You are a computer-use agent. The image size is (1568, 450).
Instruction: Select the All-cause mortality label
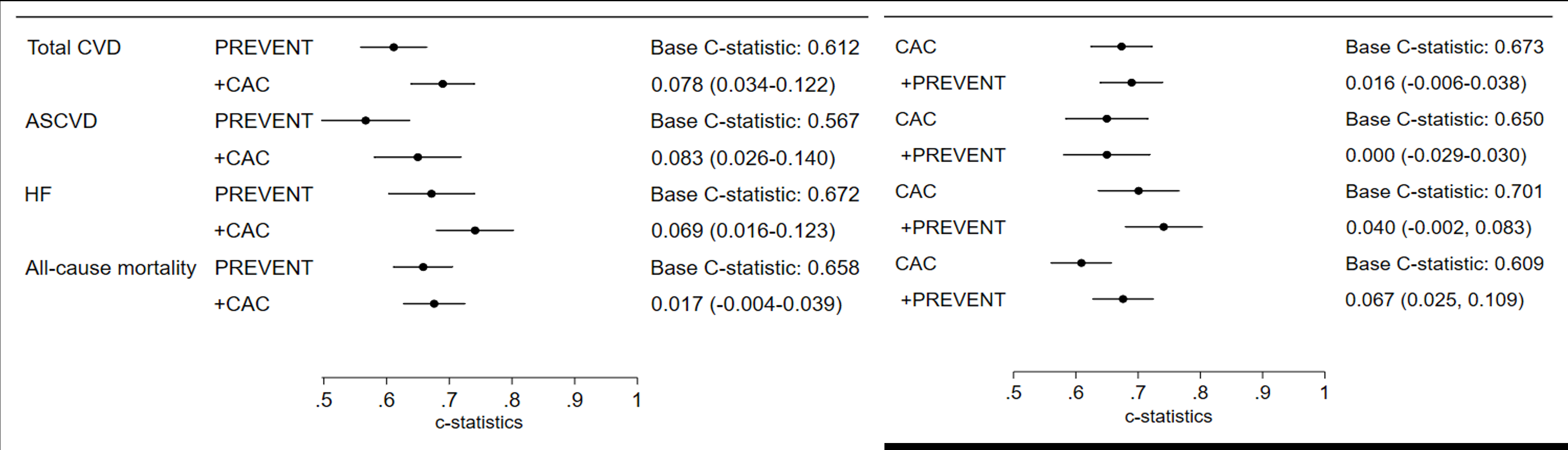click(x=110, y=268)
